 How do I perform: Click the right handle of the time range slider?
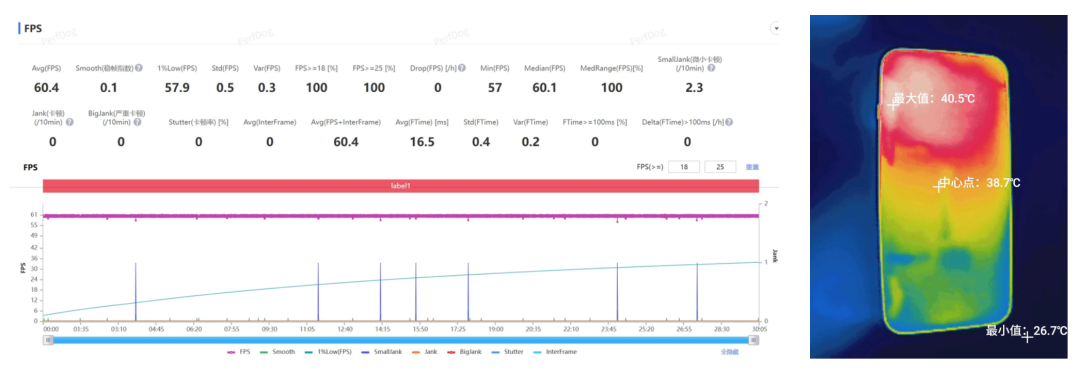[754, 340]
